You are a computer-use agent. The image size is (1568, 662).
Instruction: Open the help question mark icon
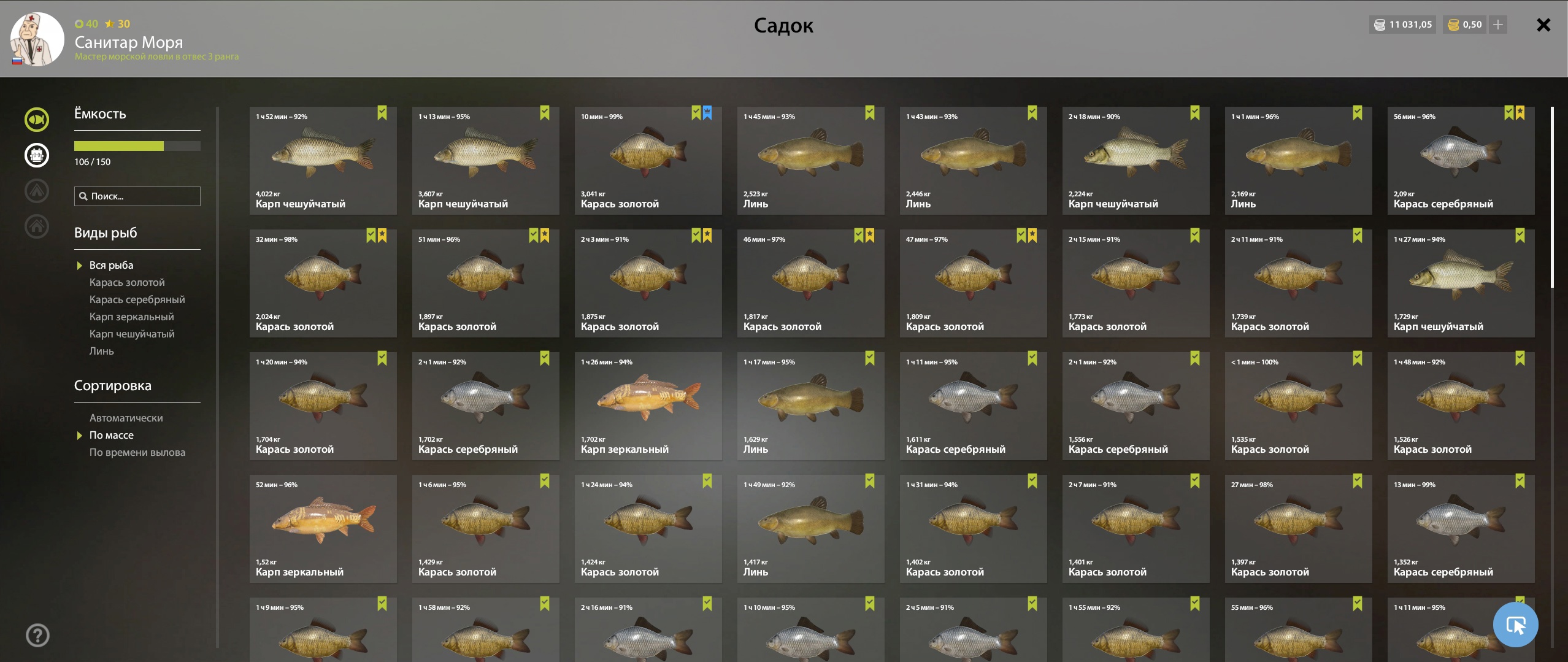click(37, 635)
